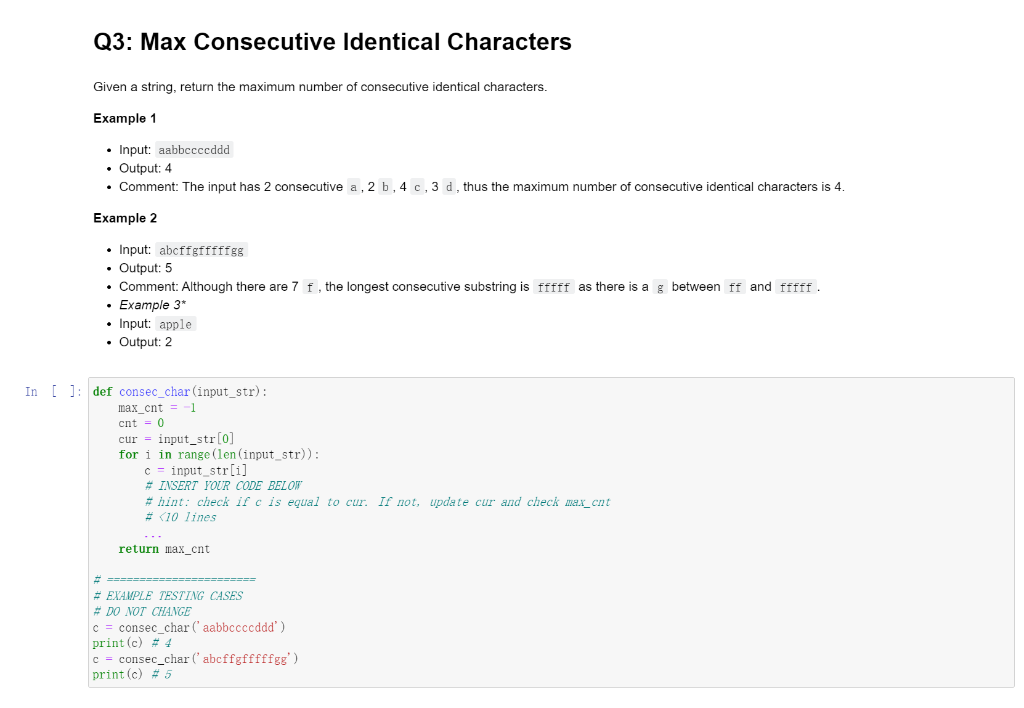Click the 'def consec_char(input_str):' line
Viewport: 1024px width, 708px height.
[180, 392]
